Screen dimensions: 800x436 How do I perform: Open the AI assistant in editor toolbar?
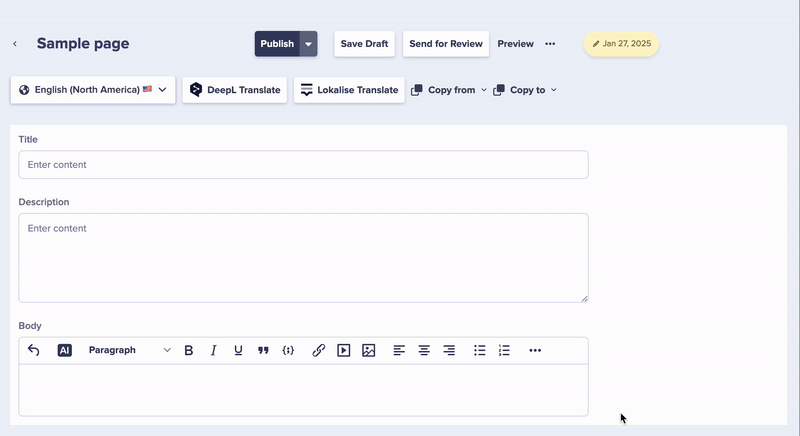(x=65, y=350)
